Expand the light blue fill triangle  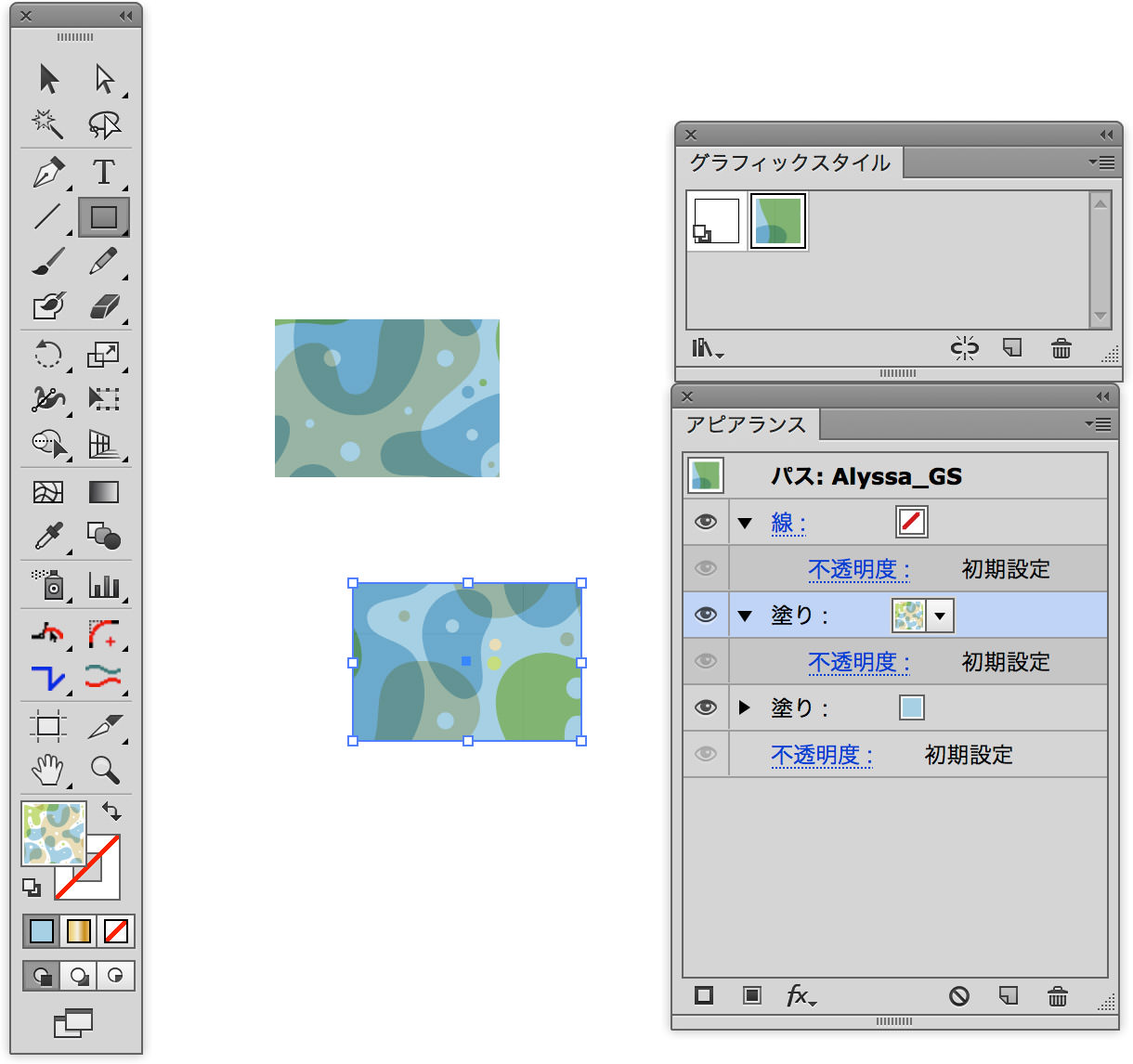click(745, 707)
